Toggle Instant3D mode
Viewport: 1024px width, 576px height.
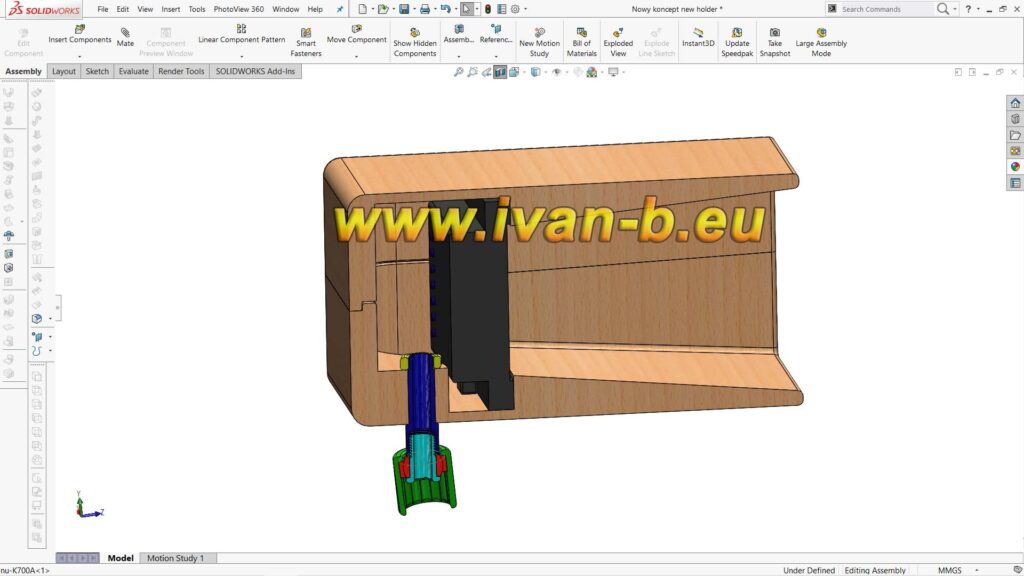(698, 37)
